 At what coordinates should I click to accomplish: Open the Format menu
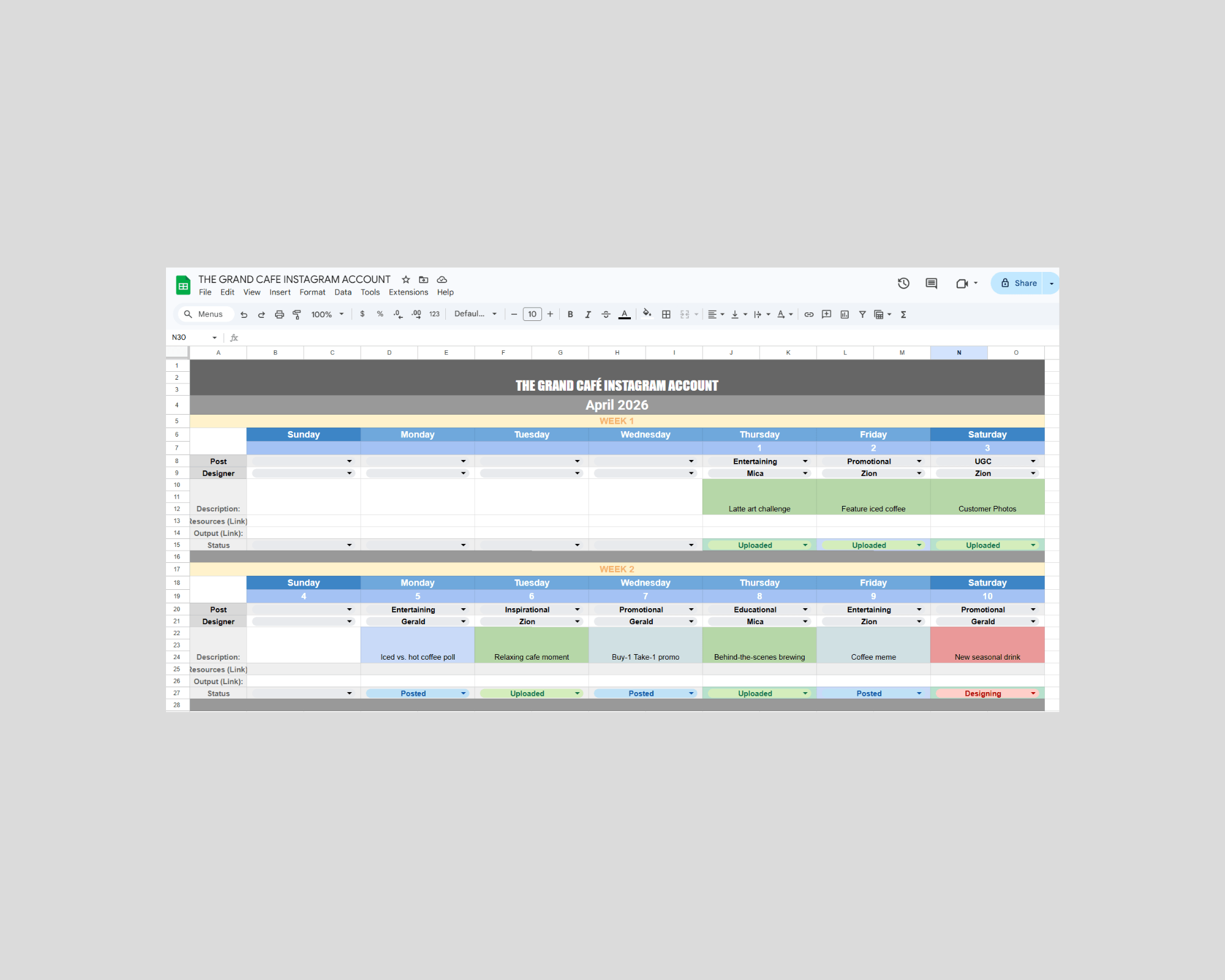pos(312,292)
